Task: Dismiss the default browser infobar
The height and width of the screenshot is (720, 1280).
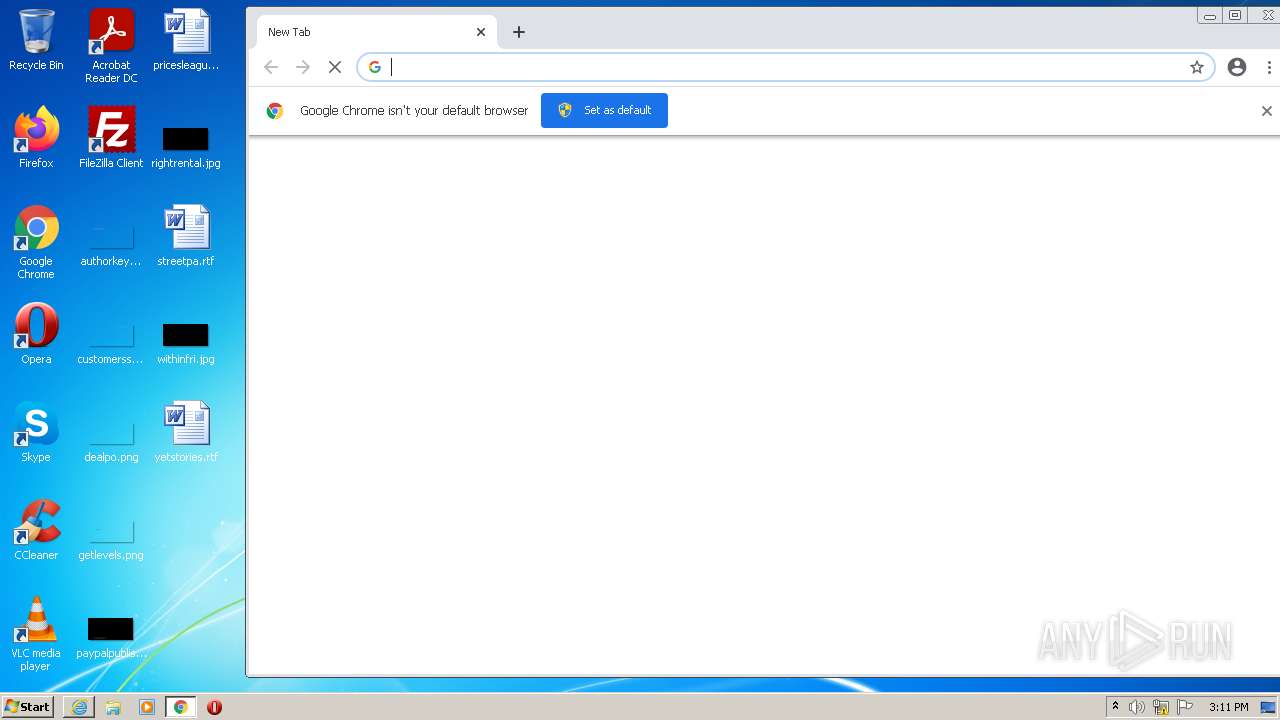Action: (x=1267, y=111)
